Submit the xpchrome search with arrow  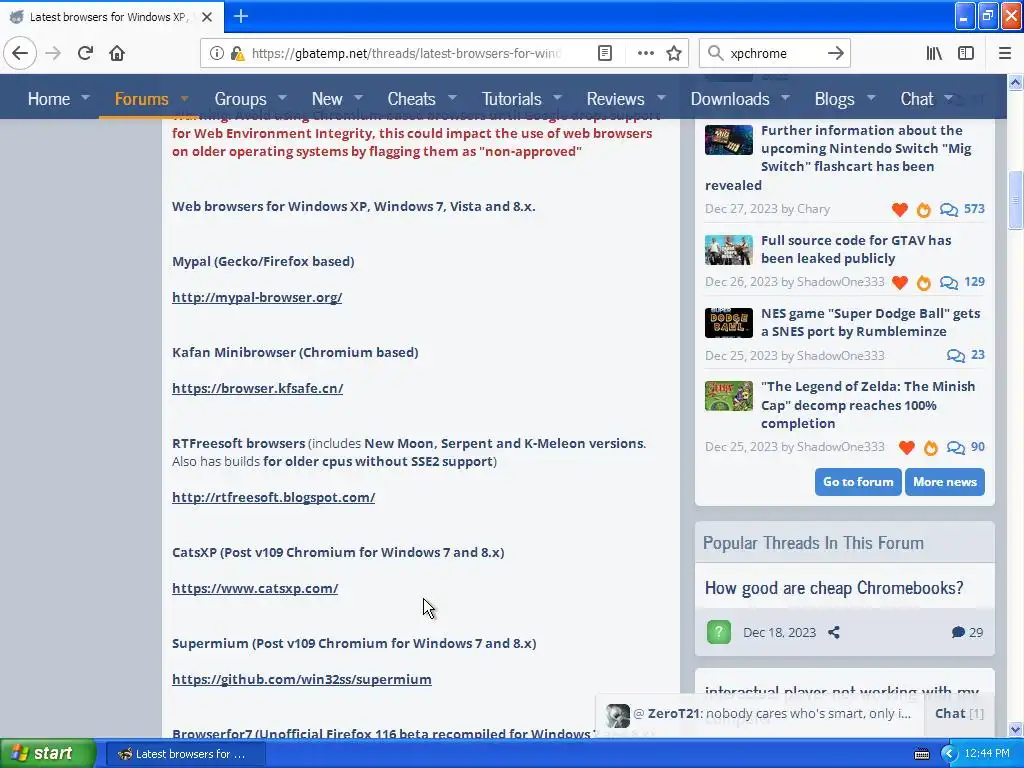(x=836, y=53)
